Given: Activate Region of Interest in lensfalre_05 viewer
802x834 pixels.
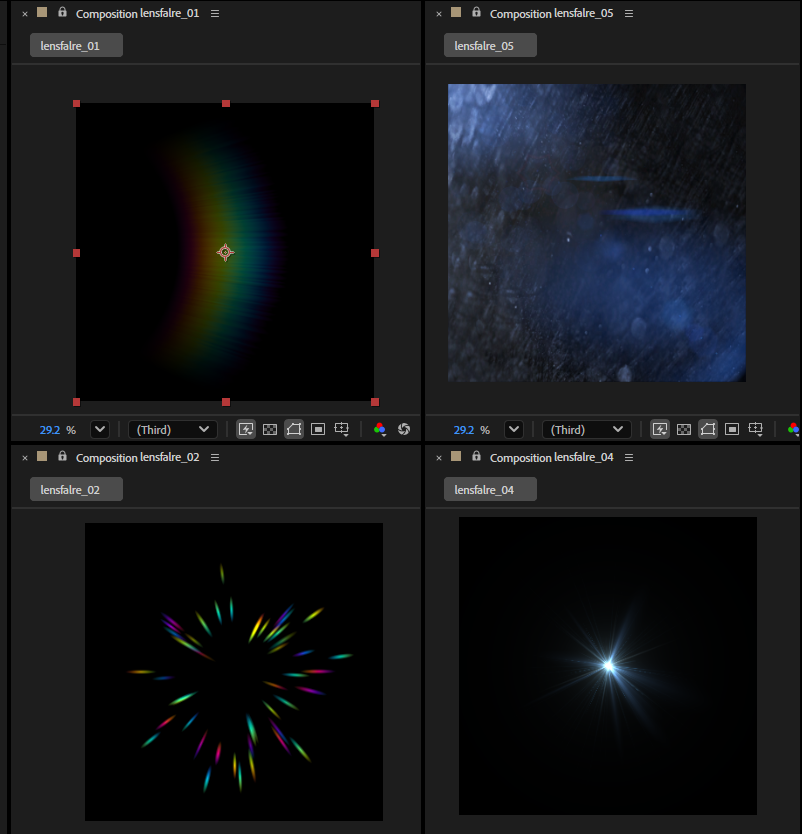Looking at the screenshot, I should click(x=732, y=429).
